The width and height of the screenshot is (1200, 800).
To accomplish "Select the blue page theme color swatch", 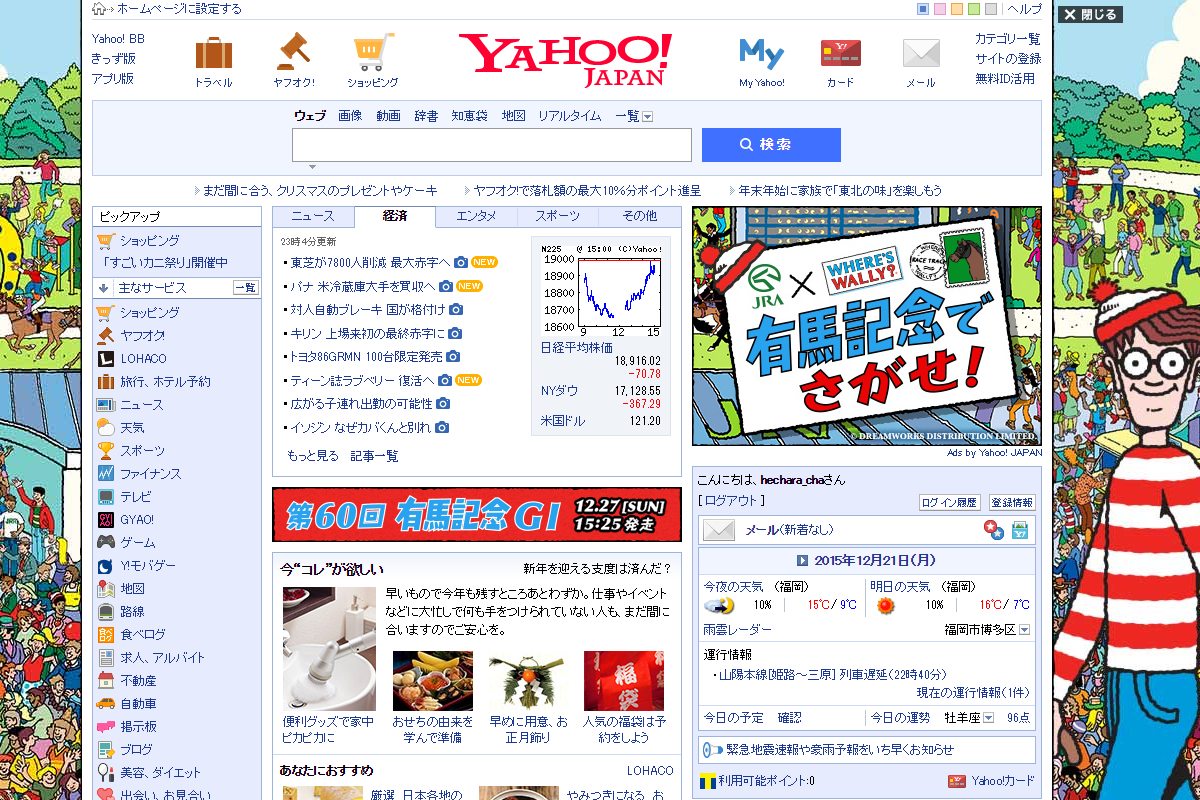I will [x=923, y=9].
